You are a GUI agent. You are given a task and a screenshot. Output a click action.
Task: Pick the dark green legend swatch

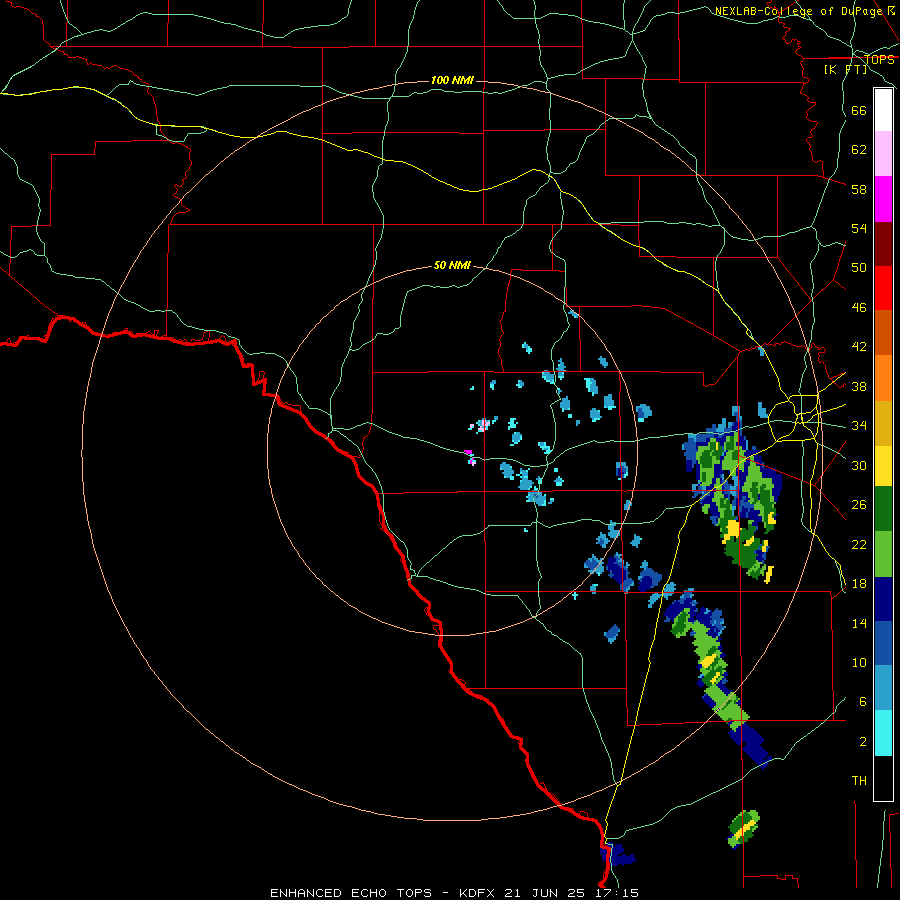[883, 509]
